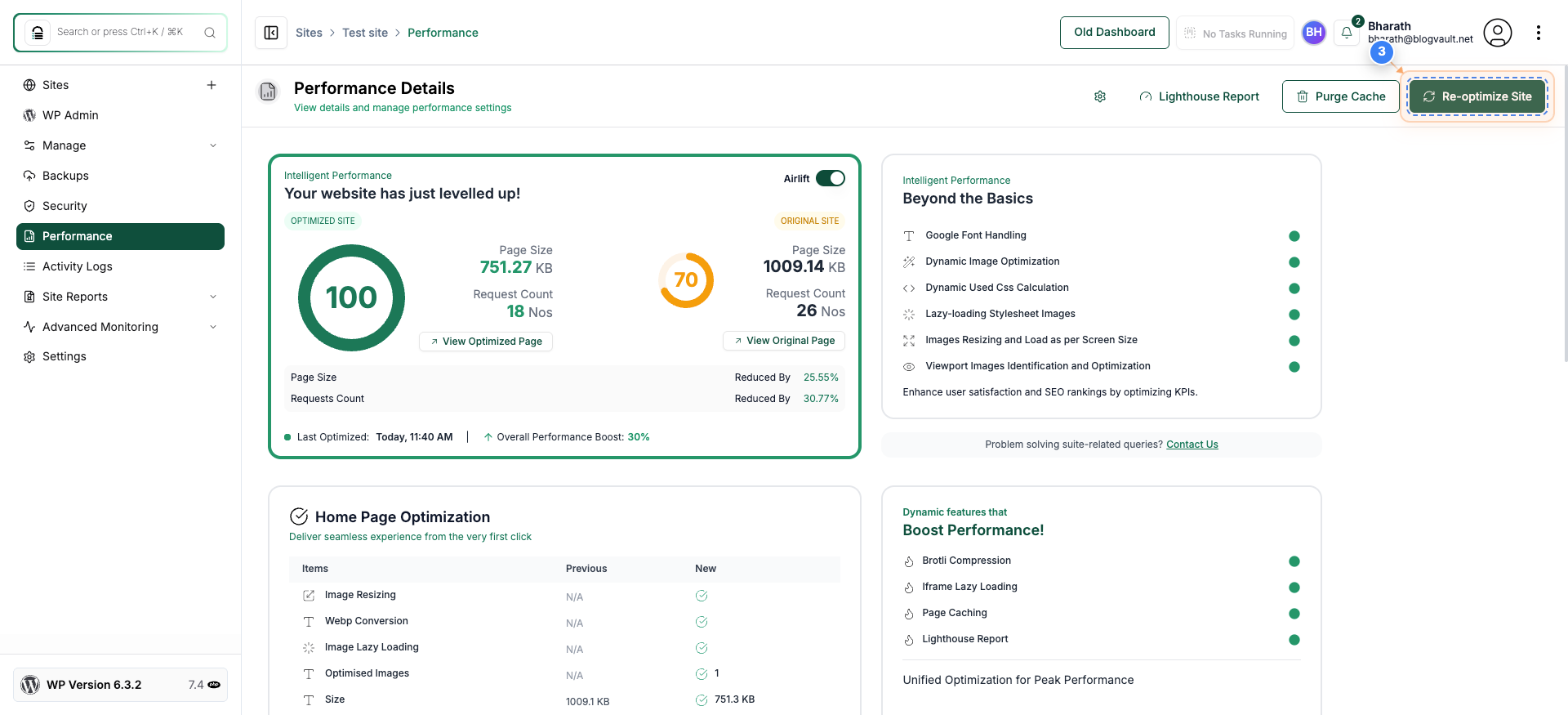Click the Performance Details report icon
The image size is (1568, 715).
[268, 92]
